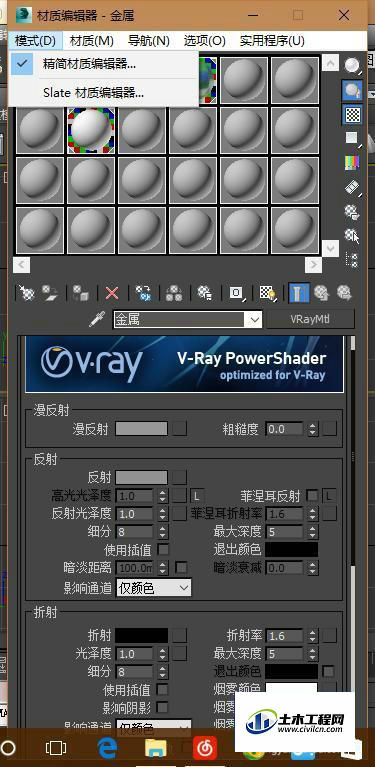Adjust the 粗糙度 spinner arrows
The image size is (375, 767).
pos(313,429)
